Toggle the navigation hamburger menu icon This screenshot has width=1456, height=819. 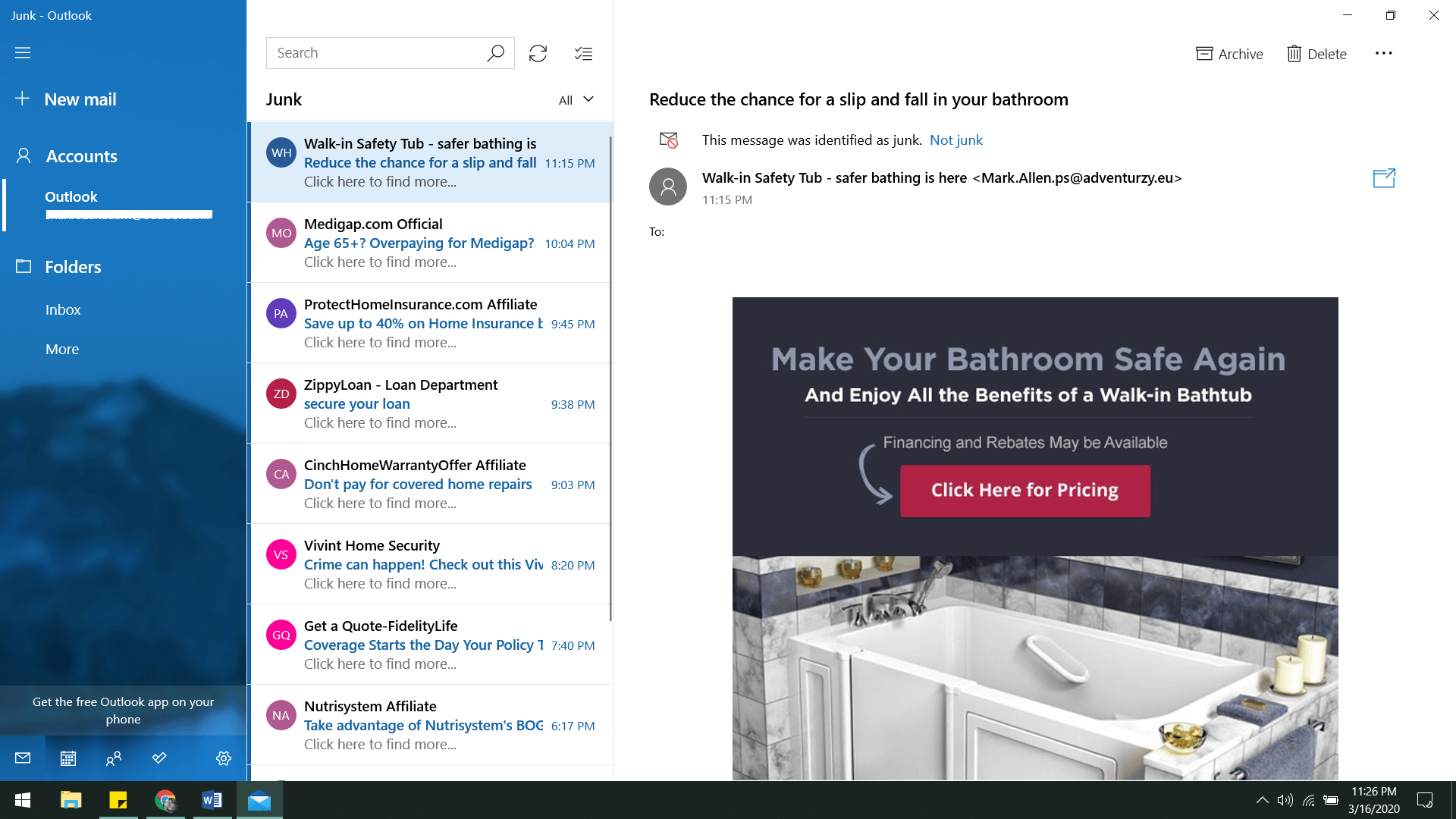pos(22,52)
